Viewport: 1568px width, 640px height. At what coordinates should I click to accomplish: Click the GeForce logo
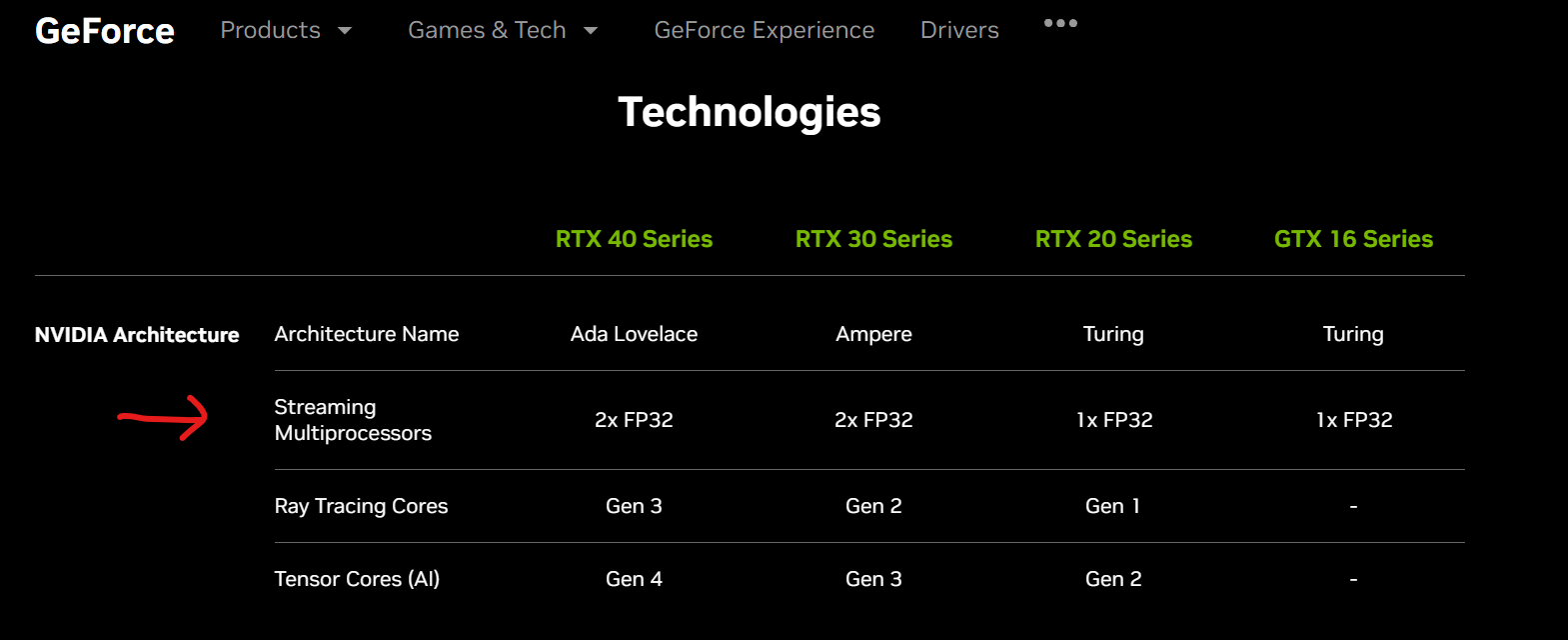coord(105,31)
